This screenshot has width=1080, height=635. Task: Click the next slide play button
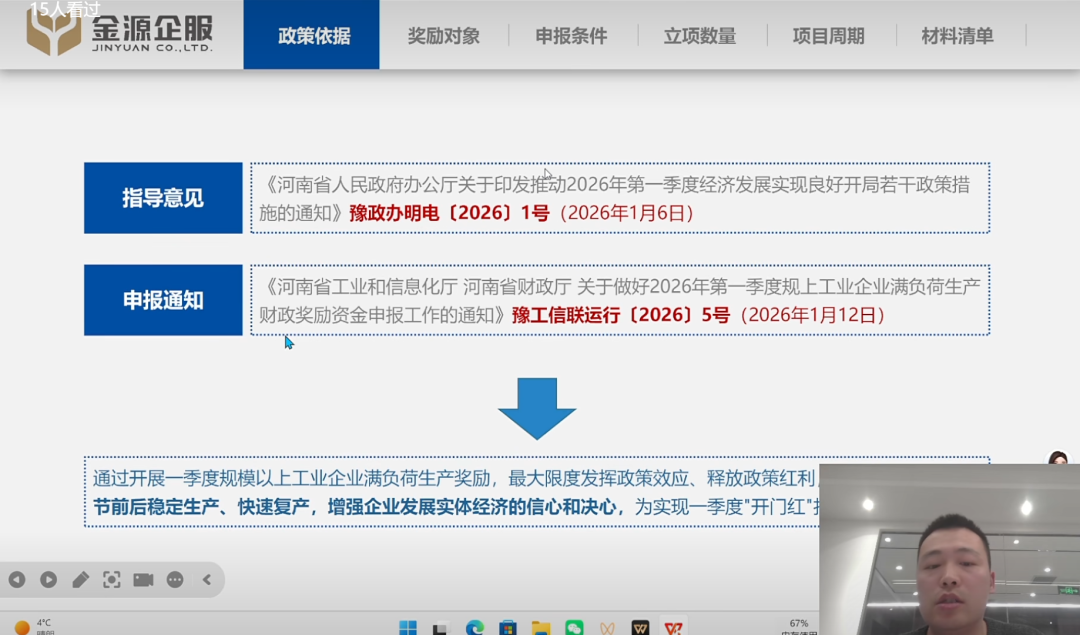click(x=48, y=579)
